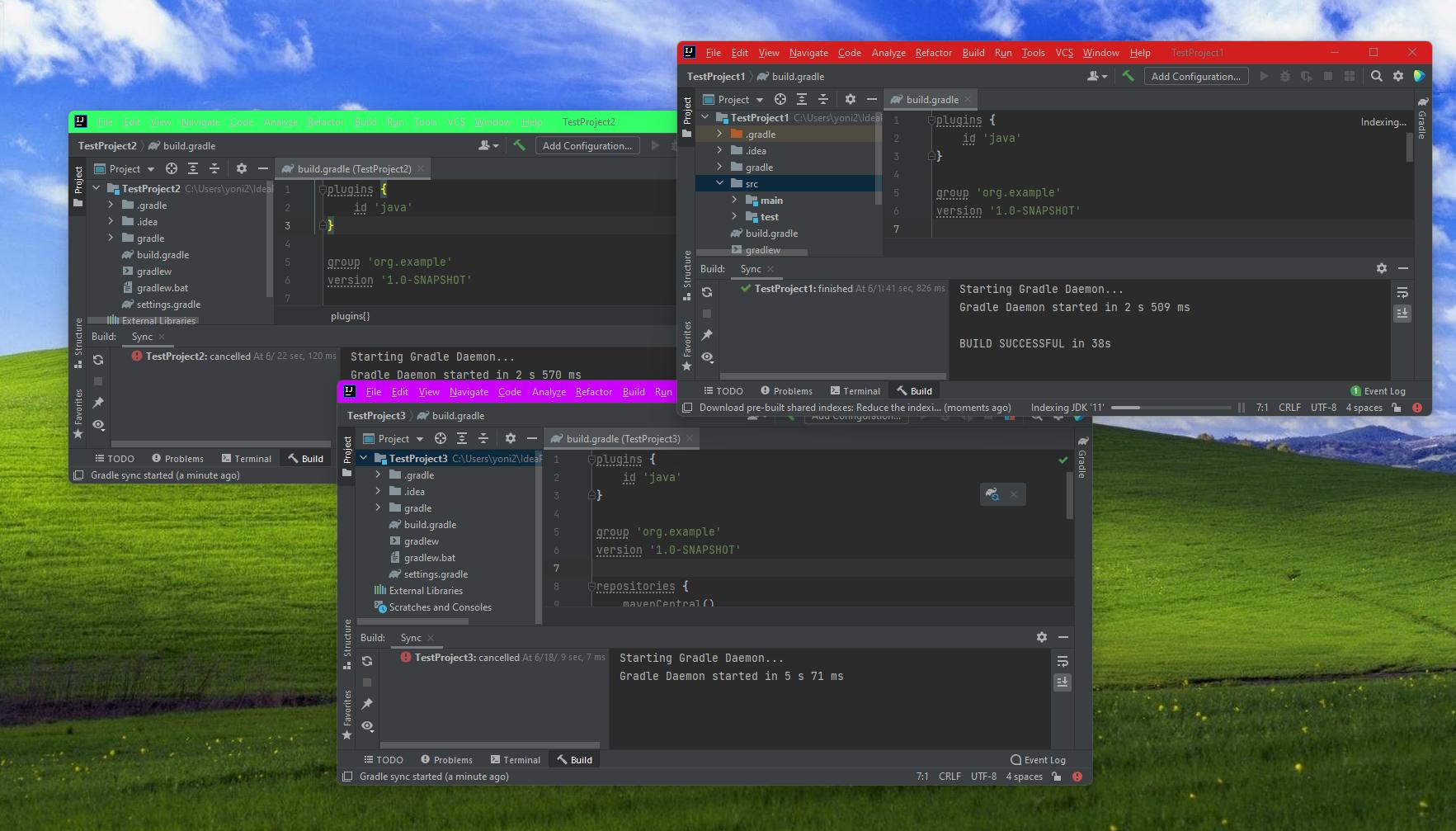Open Project panel gear options in TestProject2
This screenshot has height=831, width=1456.
pos(241,168)
